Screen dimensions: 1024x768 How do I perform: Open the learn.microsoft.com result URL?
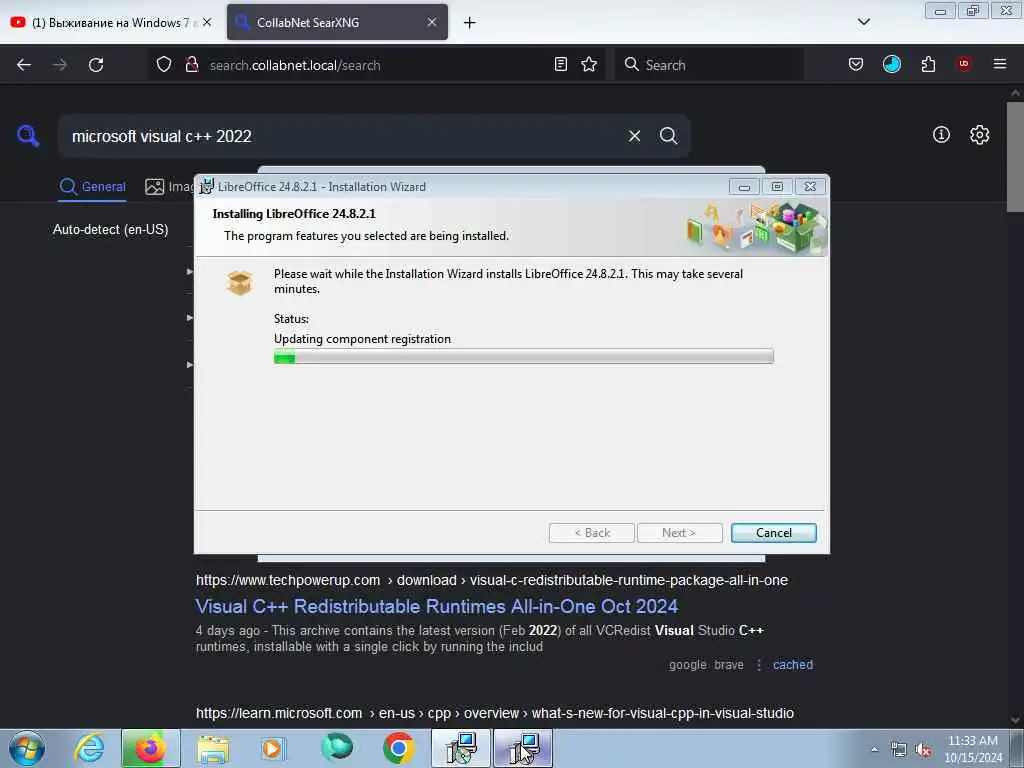point(495,713)
